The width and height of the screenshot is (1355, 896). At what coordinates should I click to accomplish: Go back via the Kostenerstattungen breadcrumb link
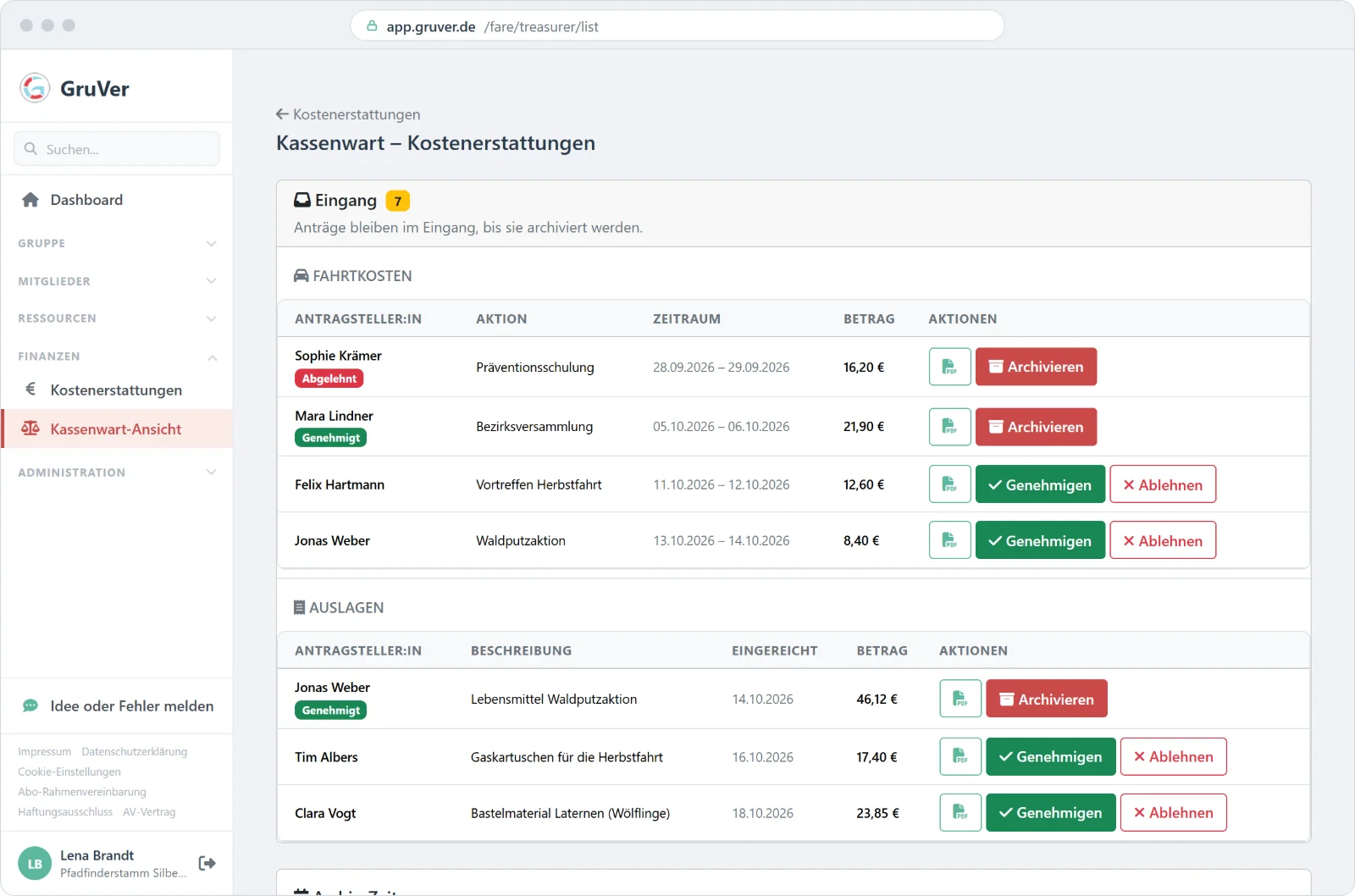pos(348,114)
